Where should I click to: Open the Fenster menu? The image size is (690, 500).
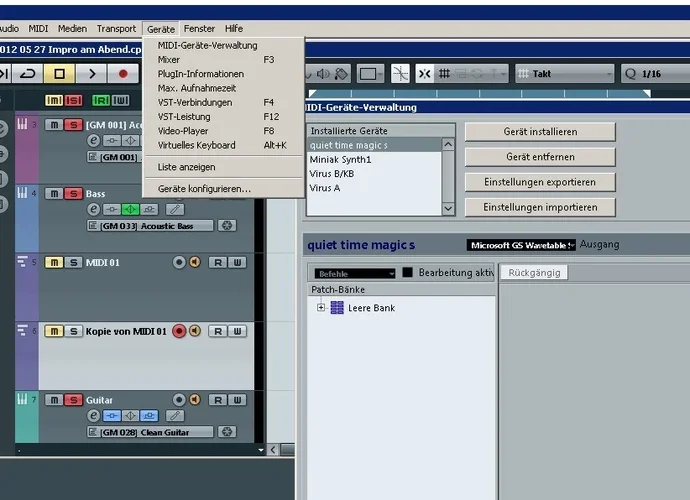pos(199,29)
